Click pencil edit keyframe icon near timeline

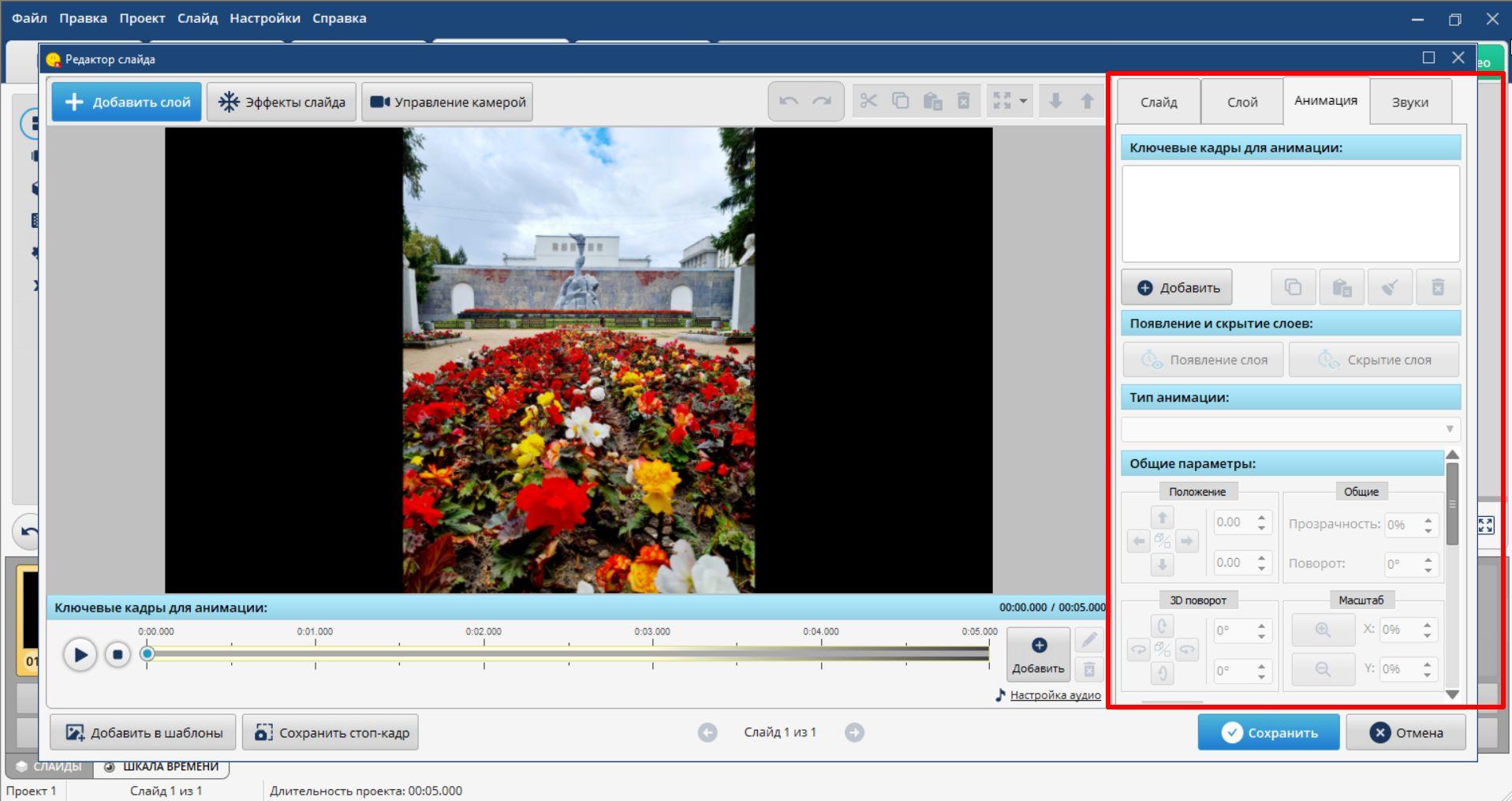(1089, 640)
